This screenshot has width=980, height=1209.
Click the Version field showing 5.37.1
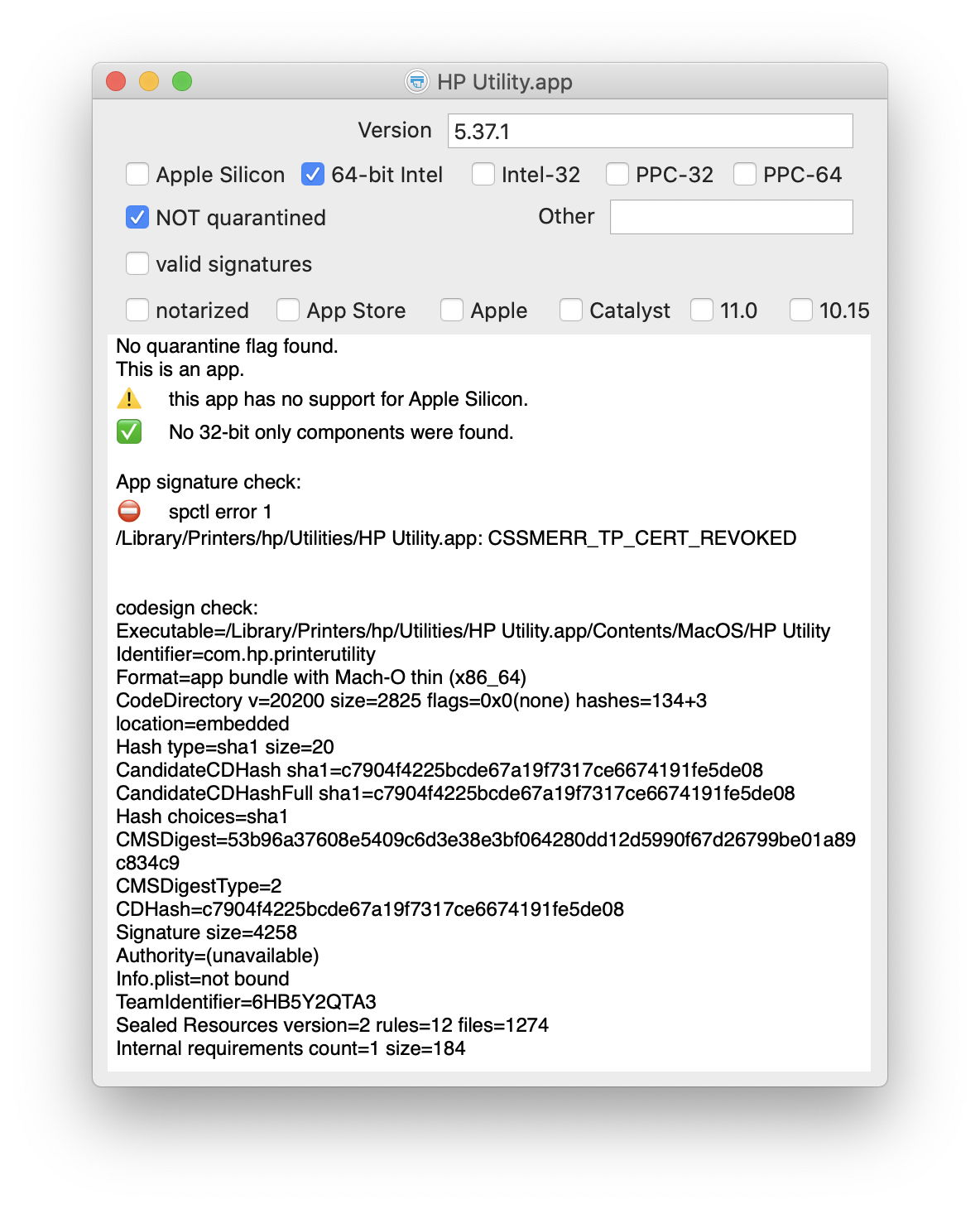click(650, 131)
